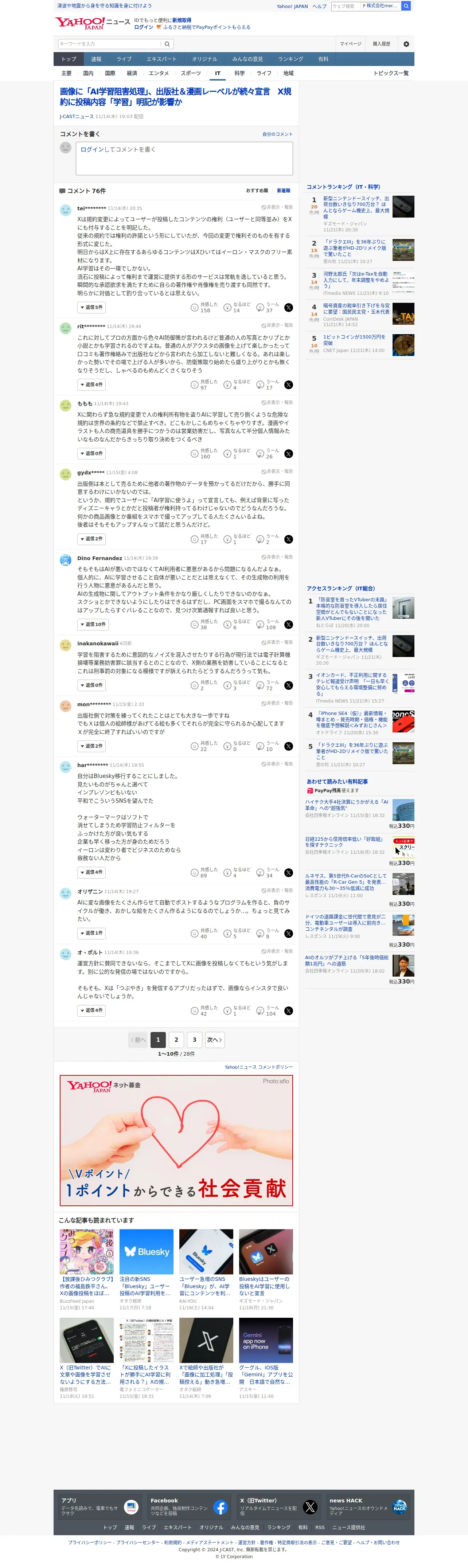Click the 次へ pagination button
This screenshot has width=468, height=1568.
tap(215, 1040)
